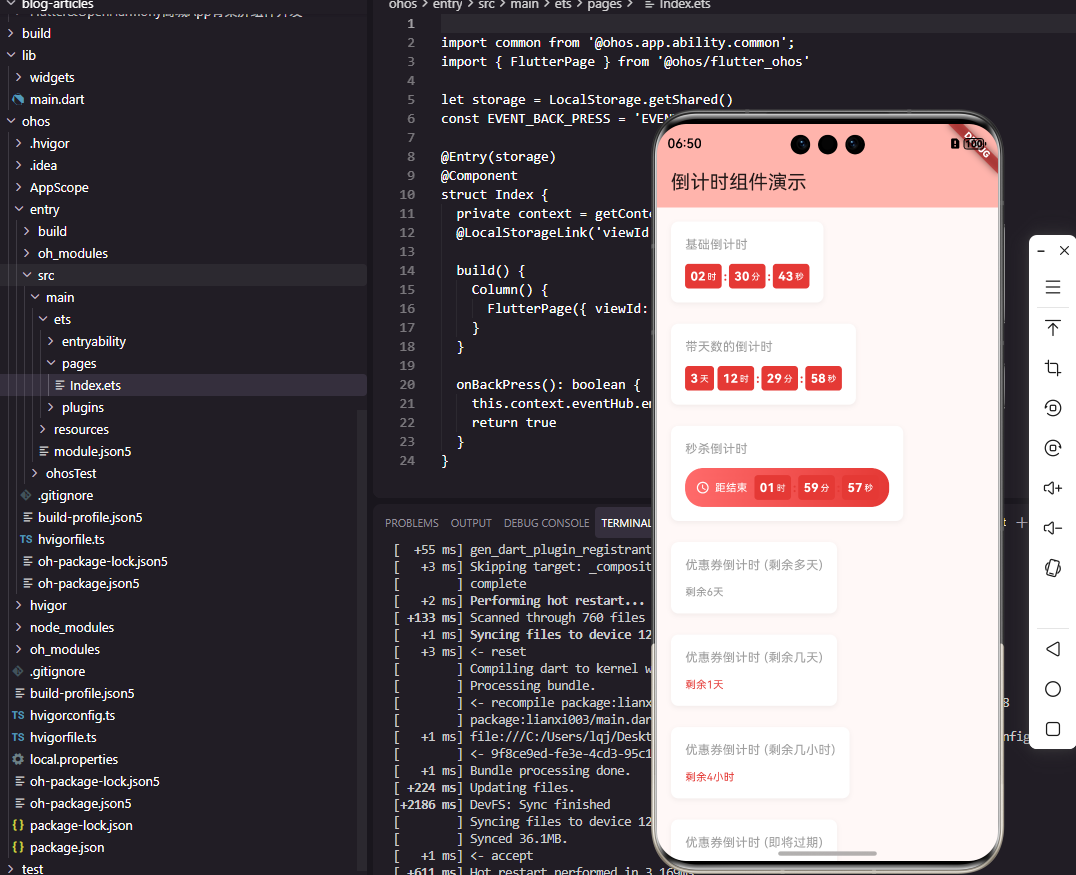
Task: Switch to the OUTPUT tab
Action: click(471, 523)
